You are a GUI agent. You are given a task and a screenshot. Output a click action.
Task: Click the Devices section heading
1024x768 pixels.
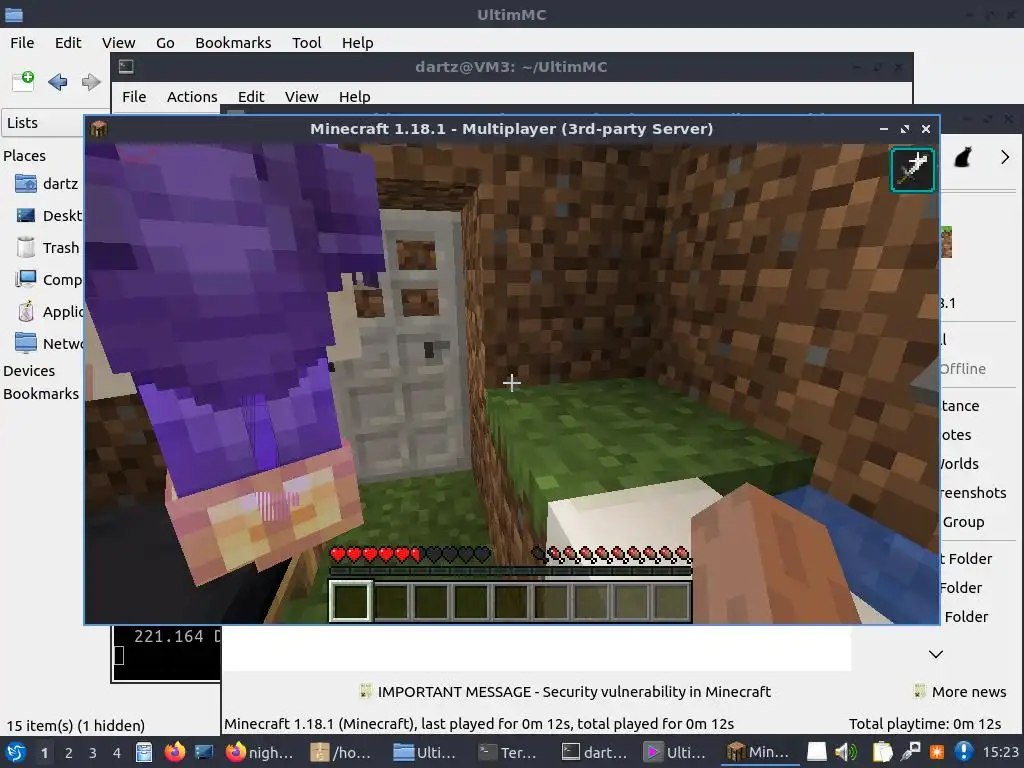click(x=29, y=371)
